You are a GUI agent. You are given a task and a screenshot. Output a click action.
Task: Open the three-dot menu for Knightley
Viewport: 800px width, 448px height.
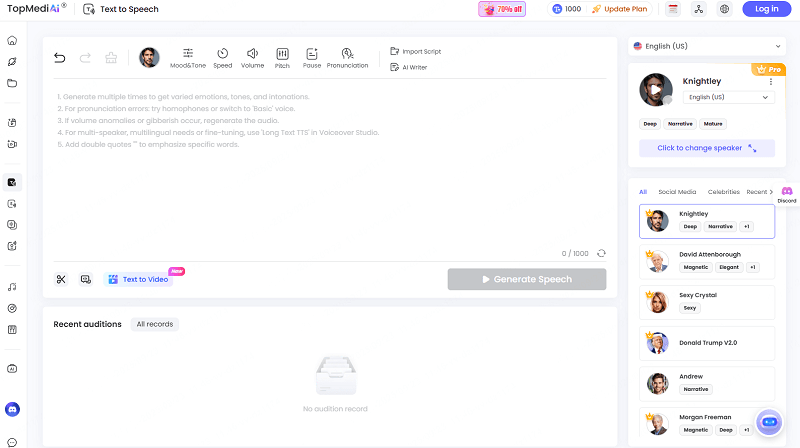[770, 82]
